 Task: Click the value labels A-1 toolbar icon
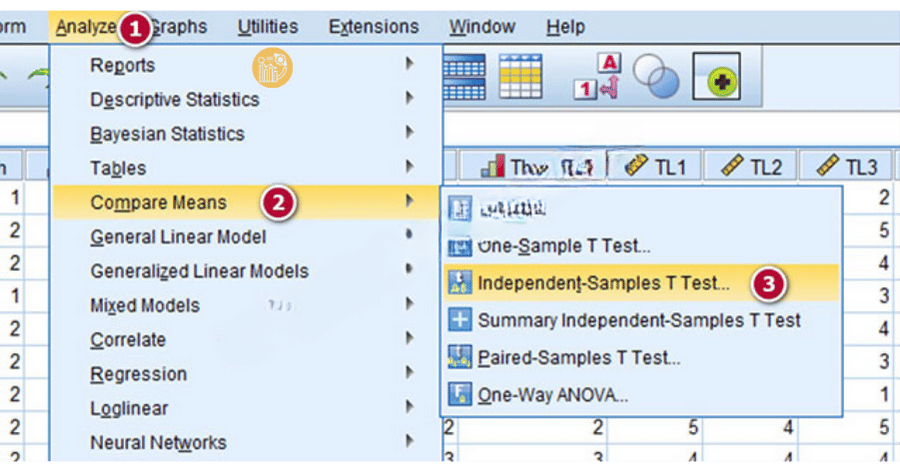tap(598, 76)
